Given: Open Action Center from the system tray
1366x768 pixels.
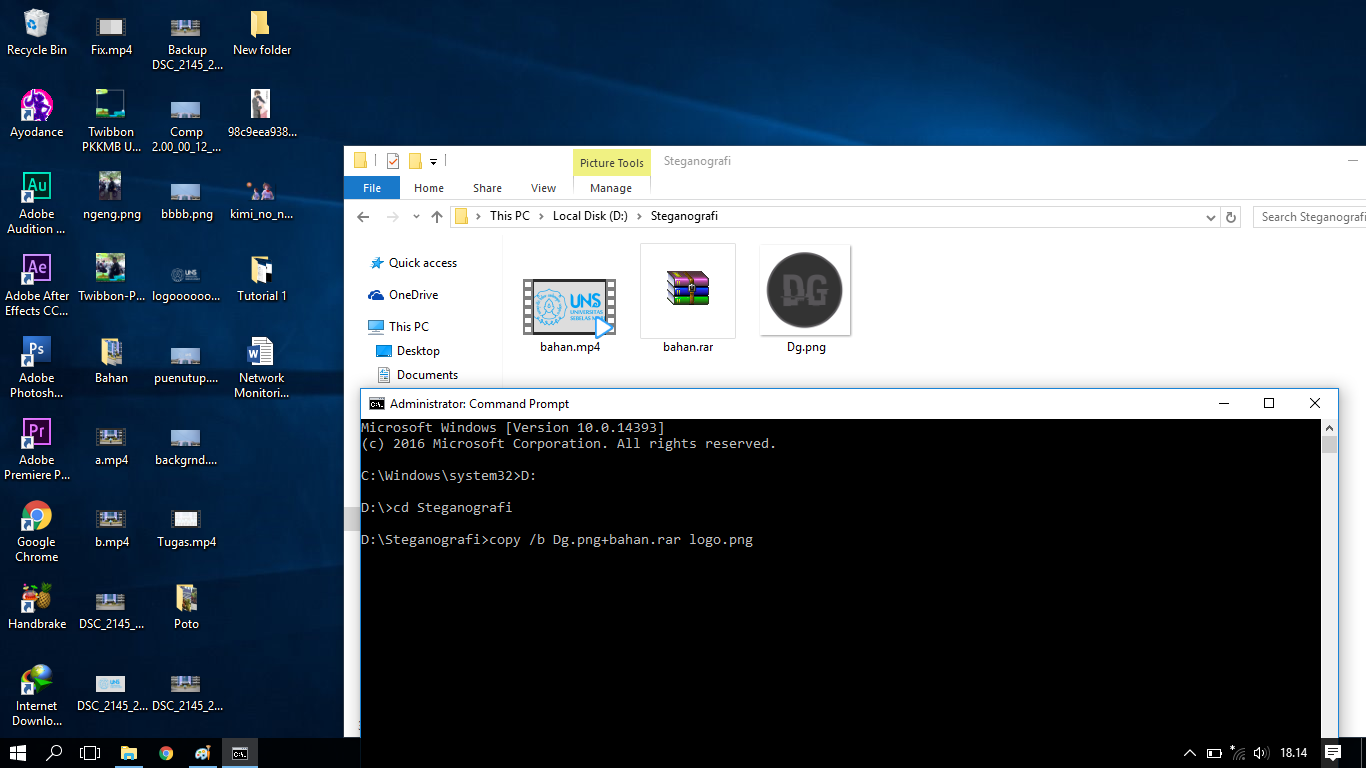Looking at the screenshot, I should 1333,753.
